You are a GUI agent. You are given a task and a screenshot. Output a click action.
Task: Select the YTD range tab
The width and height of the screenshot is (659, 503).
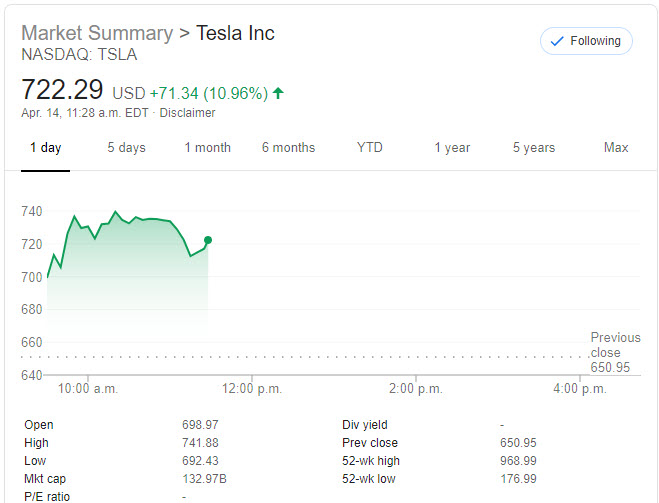[370, 148]
